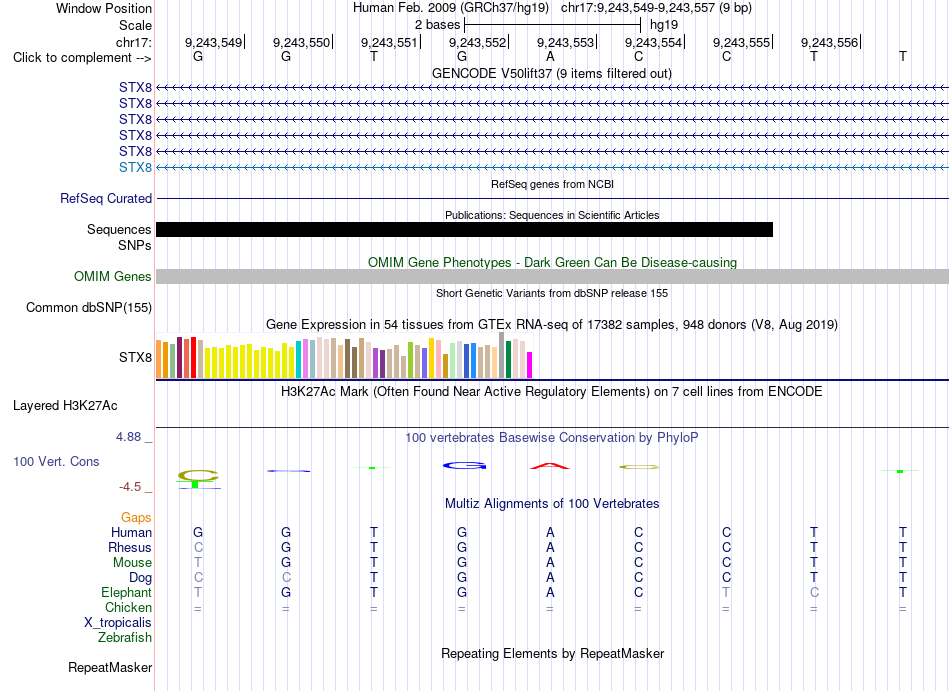The image size is (950, 691).
Task: Click the 'SNPs' label under Sequences
Action: 135,245
